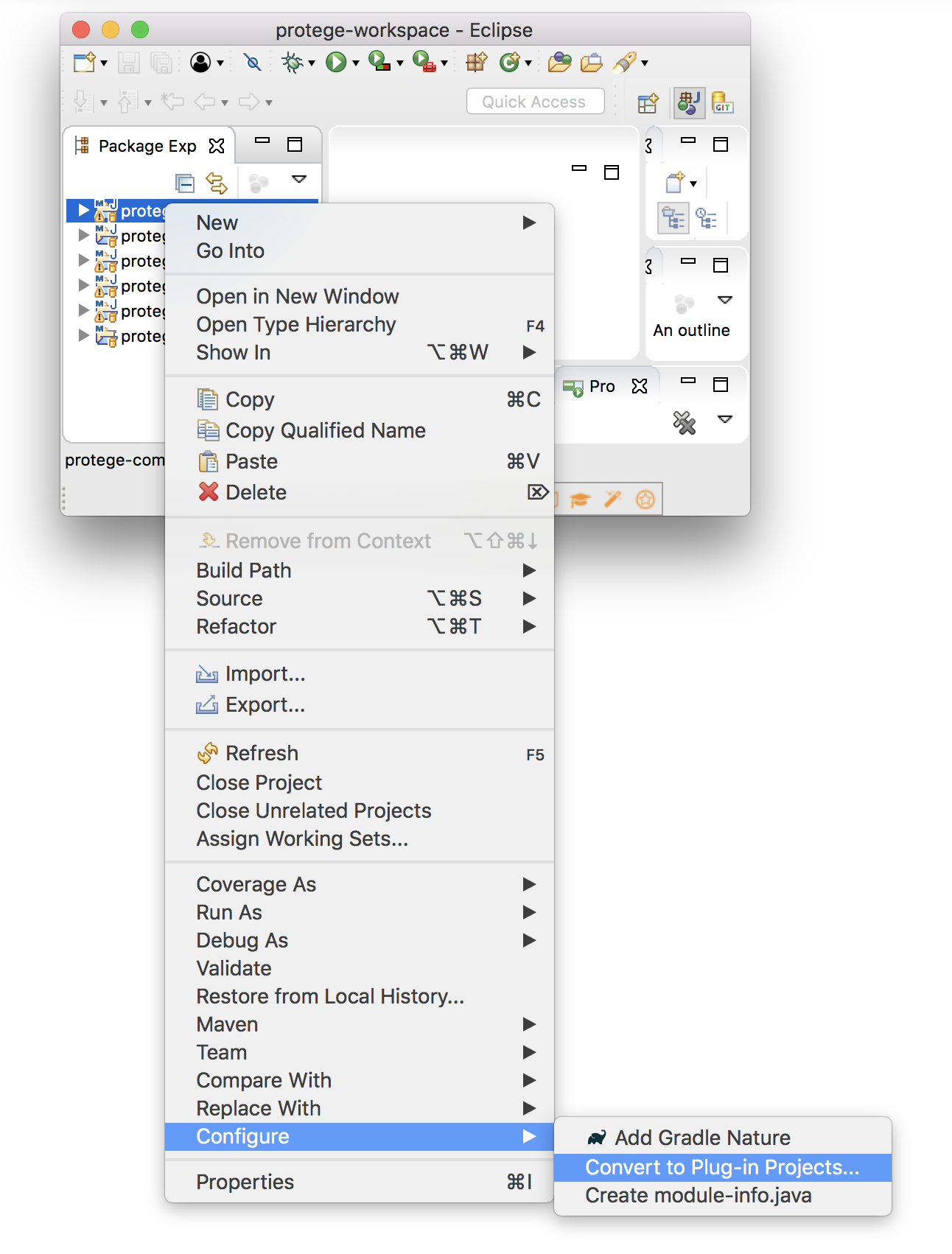Open the Debug dropdown arrow
This screenshot has width=952, height=1254.
tap(312, 63)
